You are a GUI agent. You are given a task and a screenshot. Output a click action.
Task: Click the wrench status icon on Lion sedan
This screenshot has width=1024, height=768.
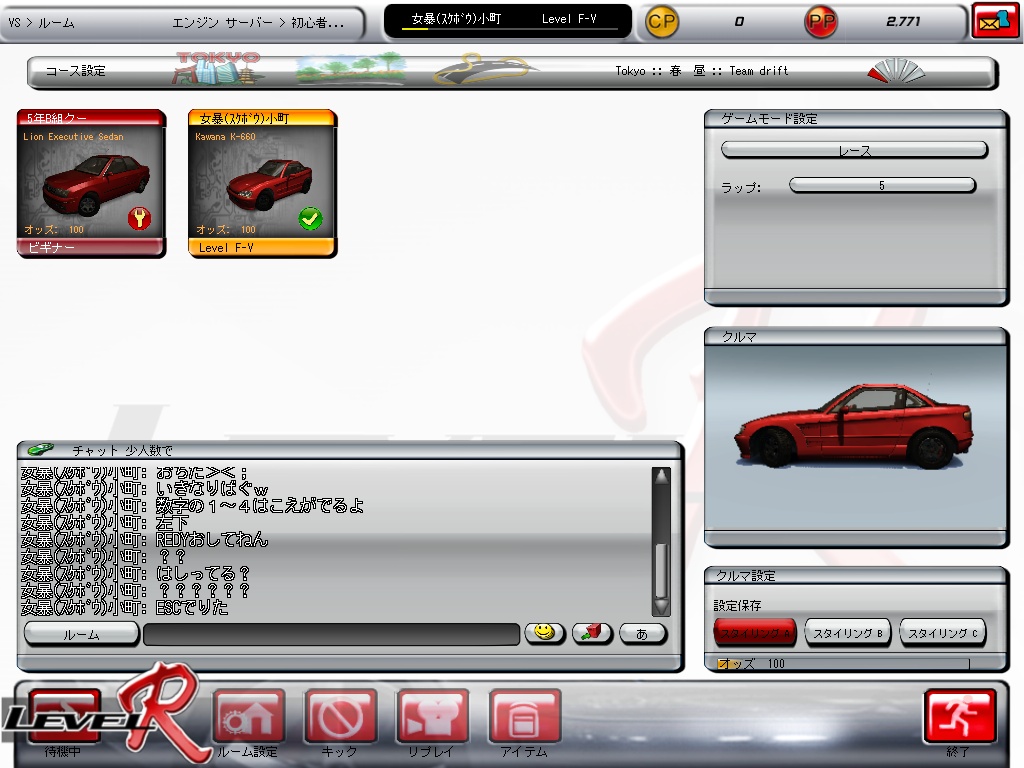(x=139, y=218)
